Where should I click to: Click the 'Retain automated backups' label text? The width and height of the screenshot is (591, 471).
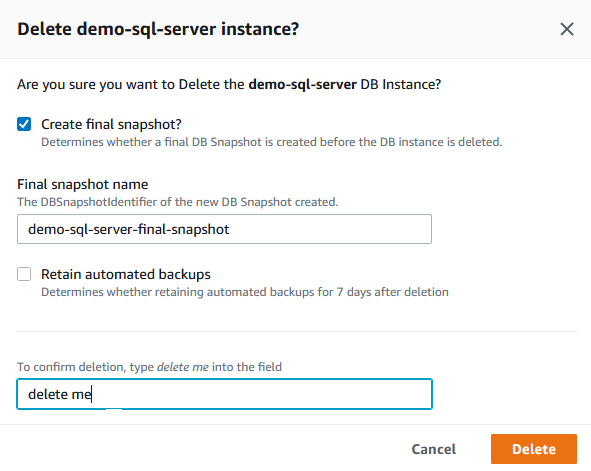coord(126,274)
